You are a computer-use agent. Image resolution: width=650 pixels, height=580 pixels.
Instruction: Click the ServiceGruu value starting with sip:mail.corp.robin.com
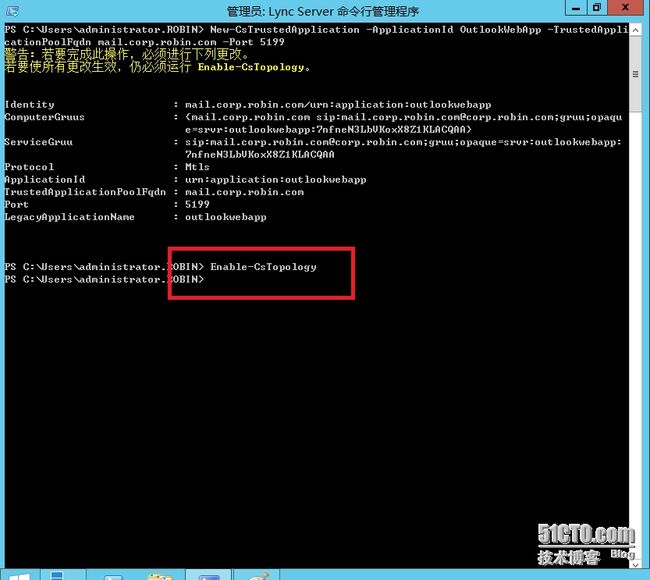click(403, 148)
